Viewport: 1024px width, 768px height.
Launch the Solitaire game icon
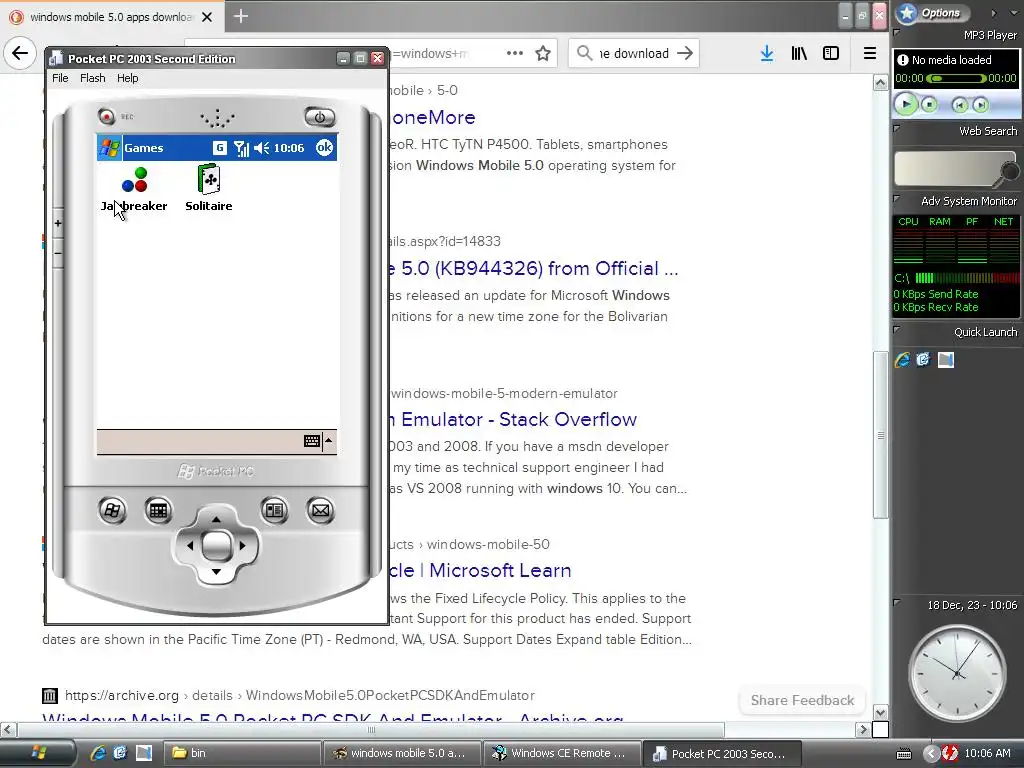[x=209, y=179]
